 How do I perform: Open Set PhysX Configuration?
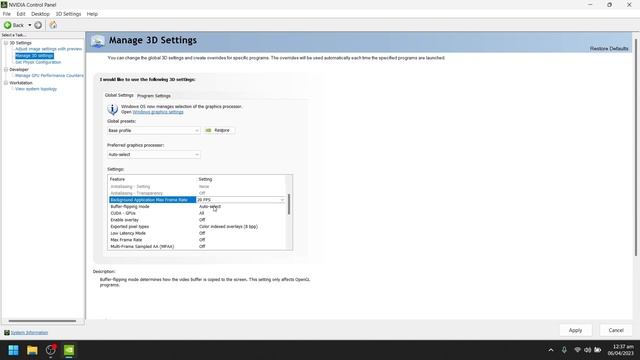38,62
